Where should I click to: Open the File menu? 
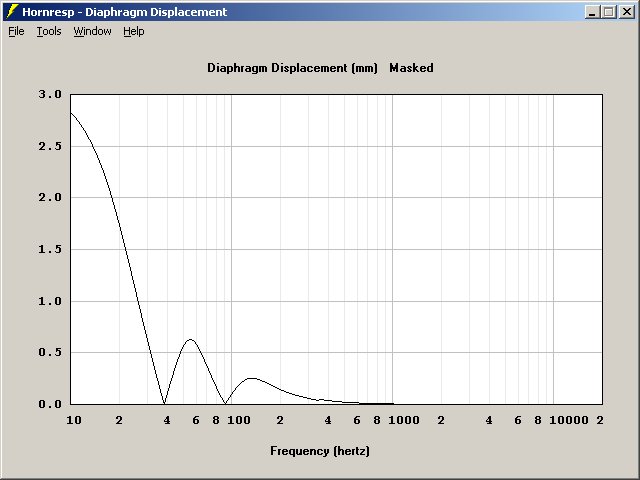pyautogui.click(x=16, y=31)
